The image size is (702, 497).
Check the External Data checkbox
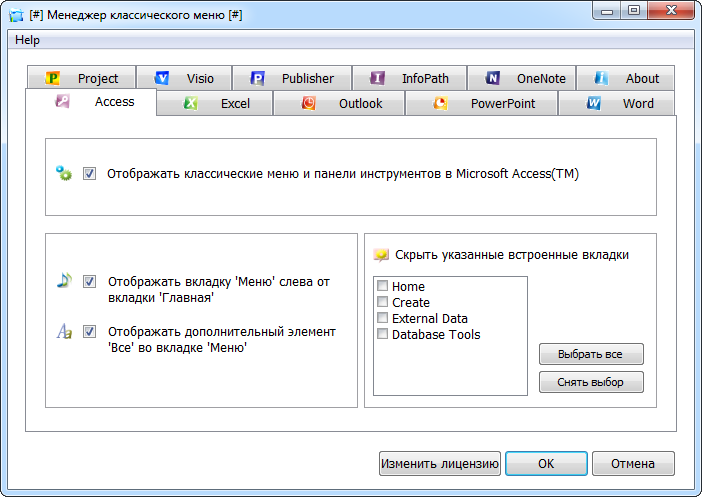coord(382,318)
